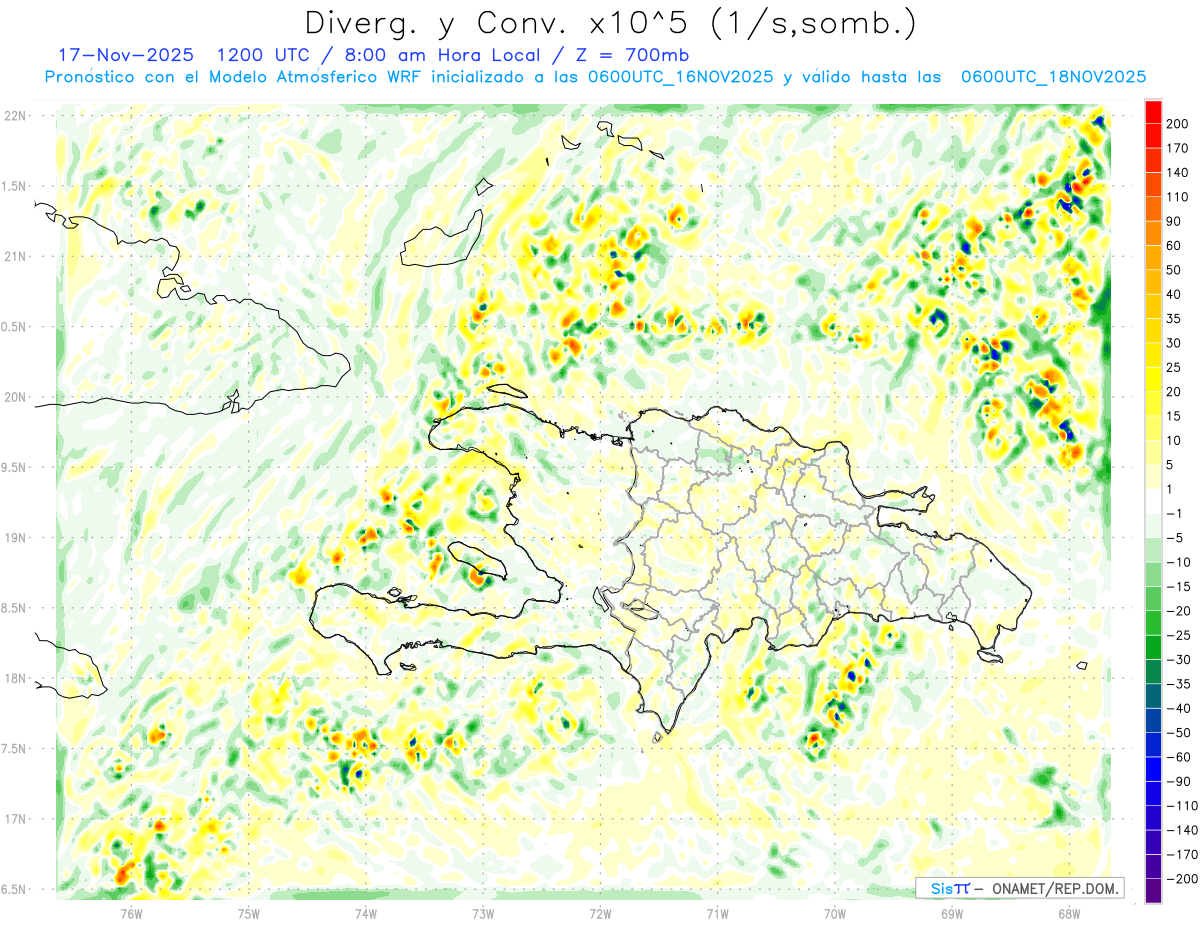Click the '68W' longitude label
Screen dimensions: 1200x927
pos(1069,912)
